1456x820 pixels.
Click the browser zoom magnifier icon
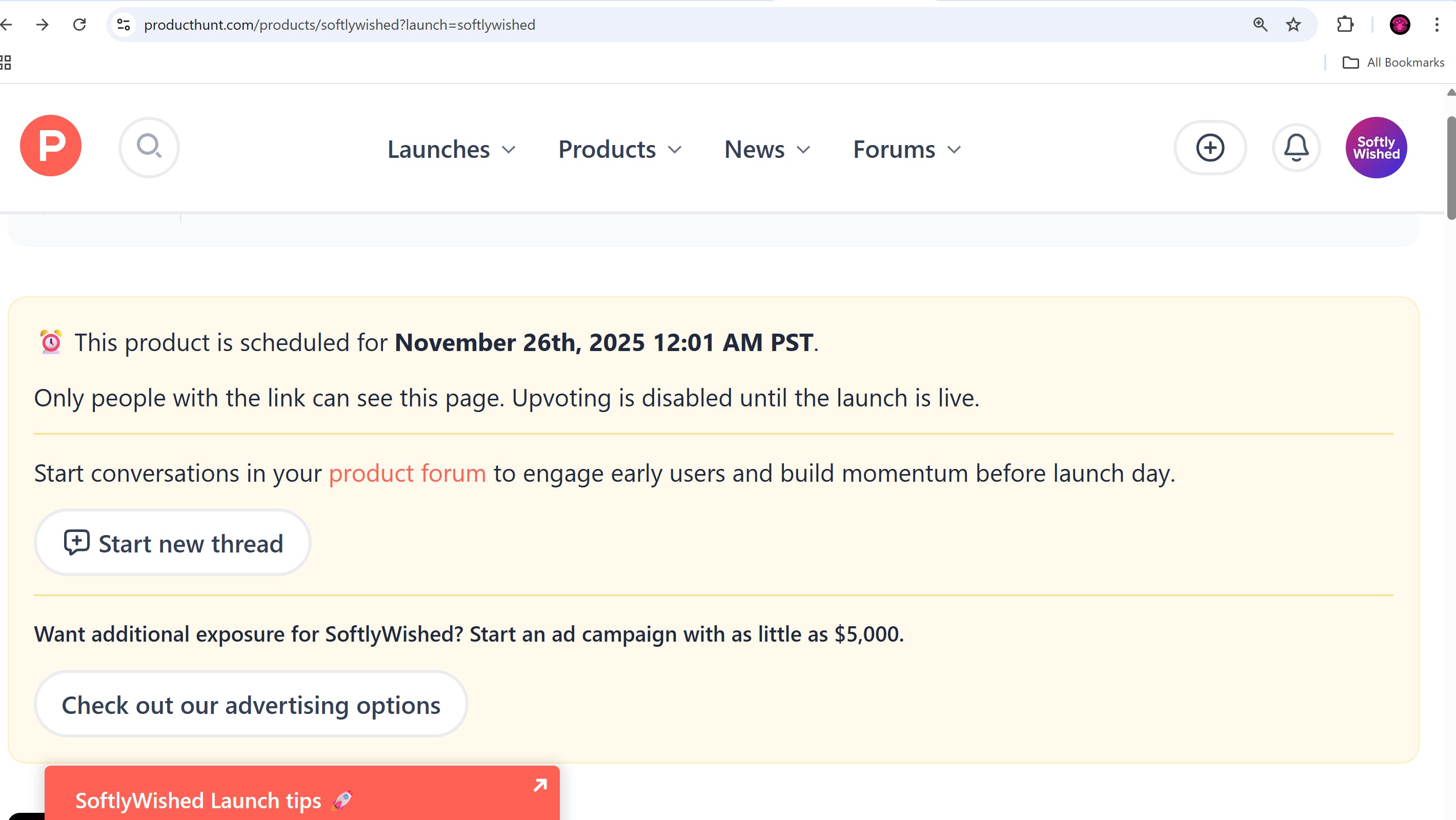(x=1260, y=25)
